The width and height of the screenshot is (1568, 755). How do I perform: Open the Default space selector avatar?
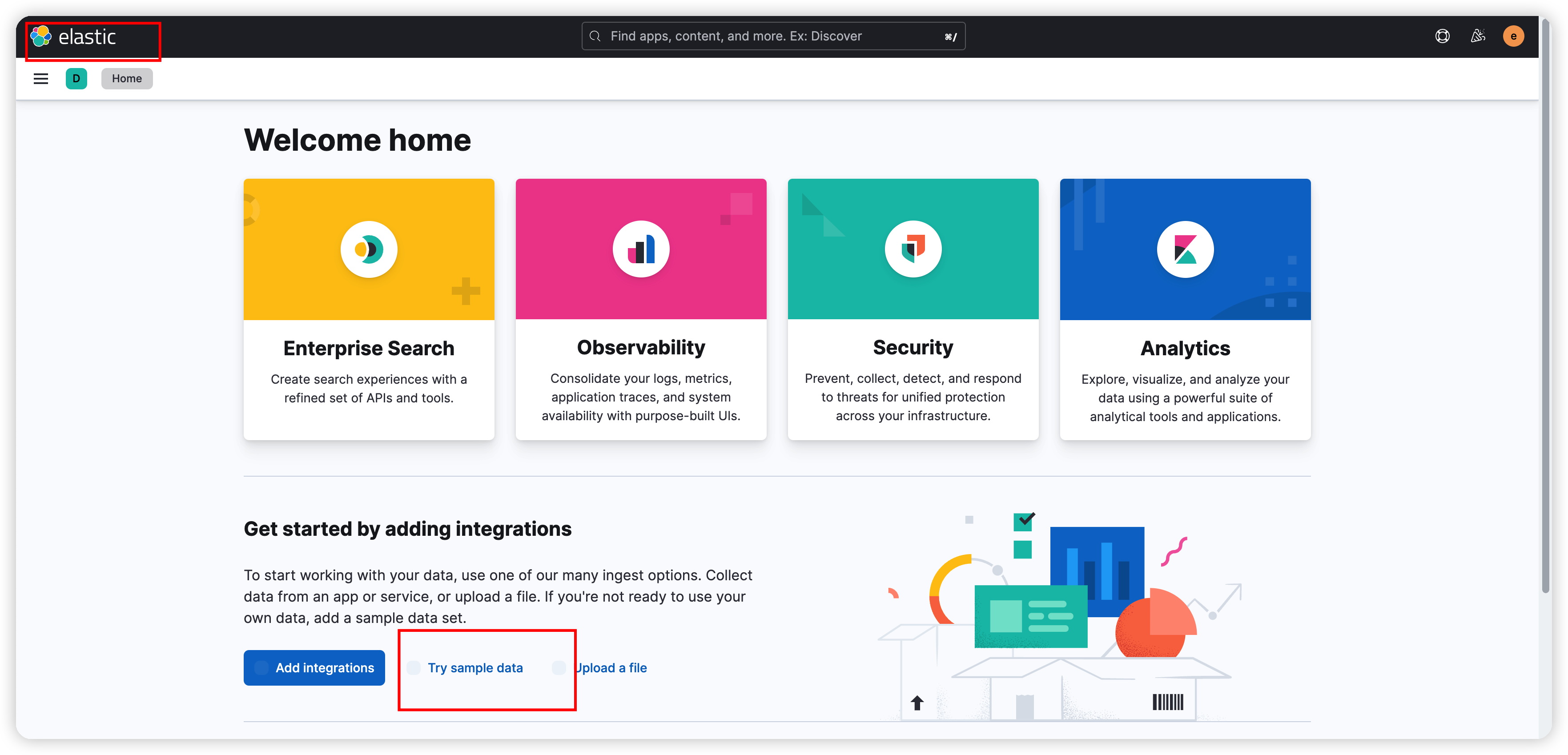pyautogui.click(x=76, y=79)
